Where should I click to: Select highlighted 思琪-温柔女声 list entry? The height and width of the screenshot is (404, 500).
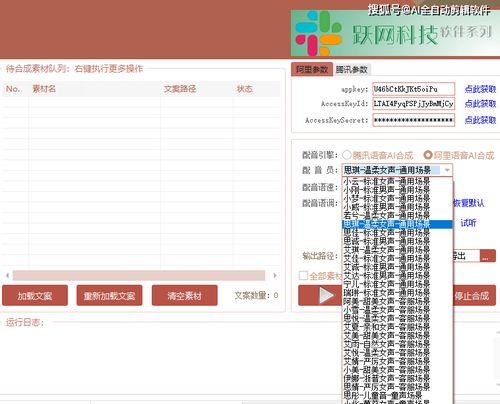tap(397, 224)
